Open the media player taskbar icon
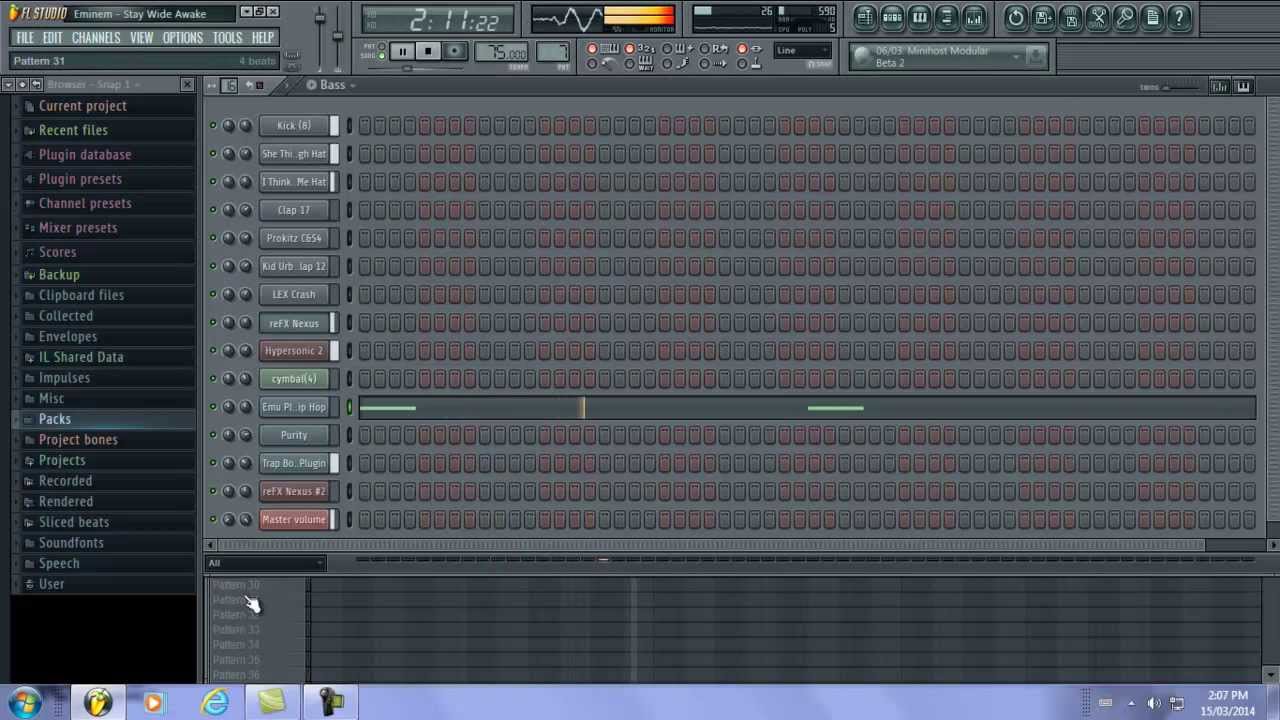The width and height of the screenshot is (1280, 720). 153,703
